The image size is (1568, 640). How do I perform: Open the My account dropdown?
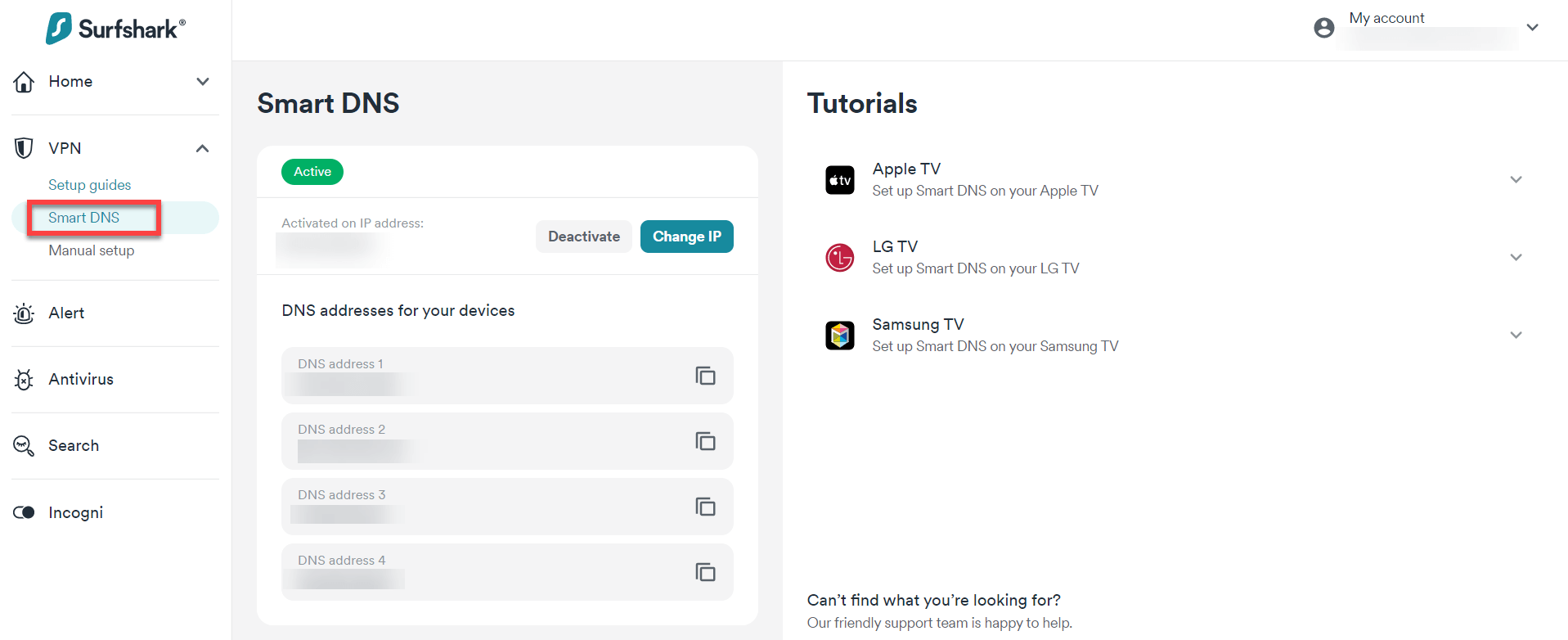click(1533, 27)
